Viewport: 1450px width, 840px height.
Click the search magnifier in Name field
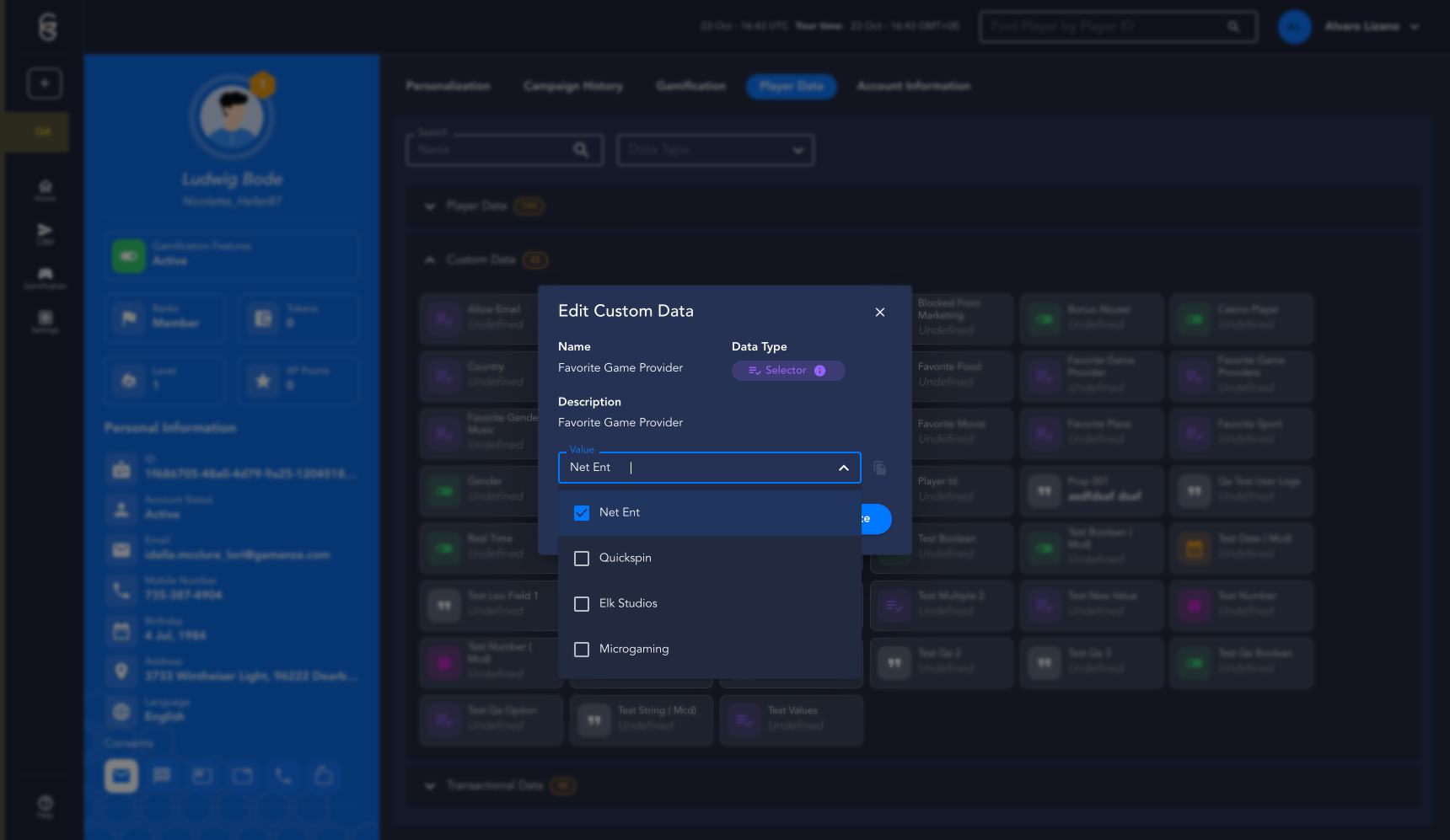point(581,150)
